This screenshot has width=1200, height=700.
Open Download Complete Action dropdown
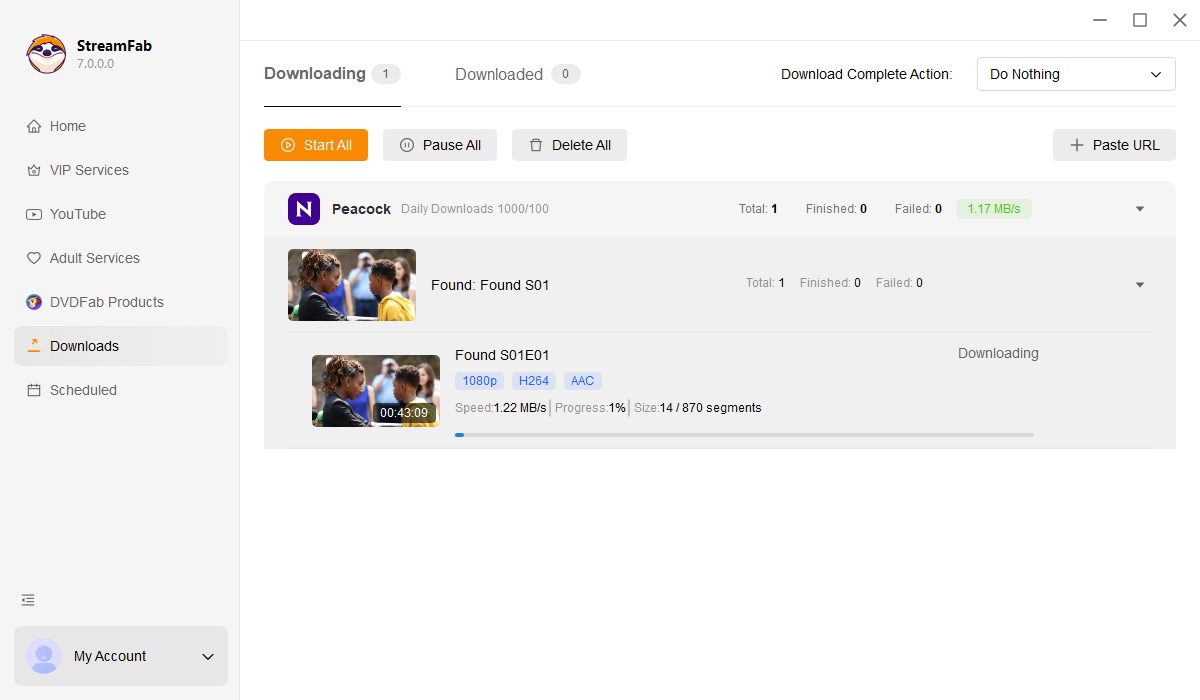1075,74
